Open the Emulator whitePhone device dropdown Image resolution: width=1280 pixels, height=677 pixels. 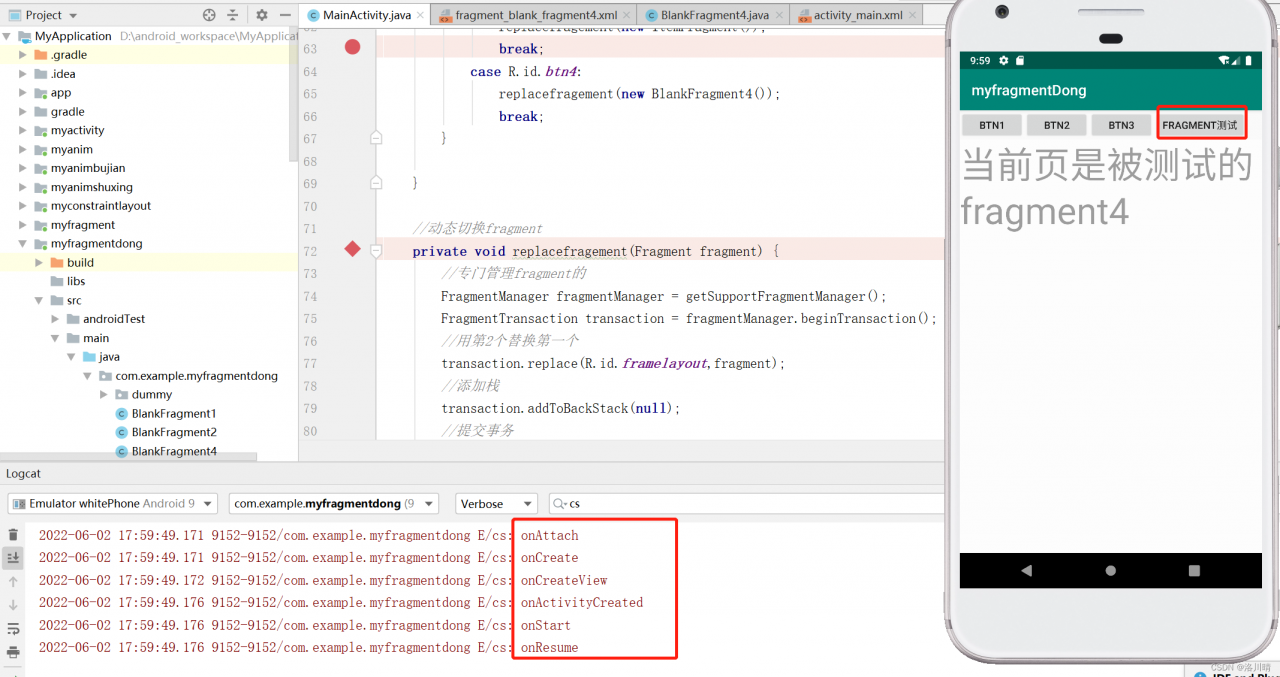click(x=114, y=504)
